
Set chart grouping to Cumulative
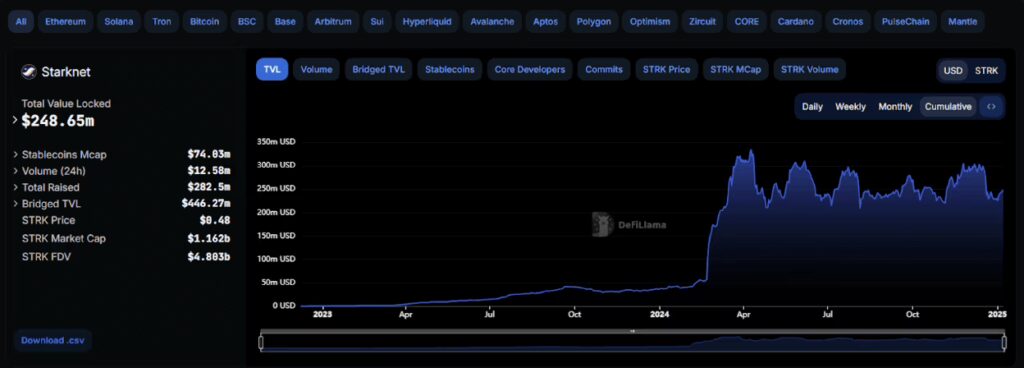[x=948, y=107]
